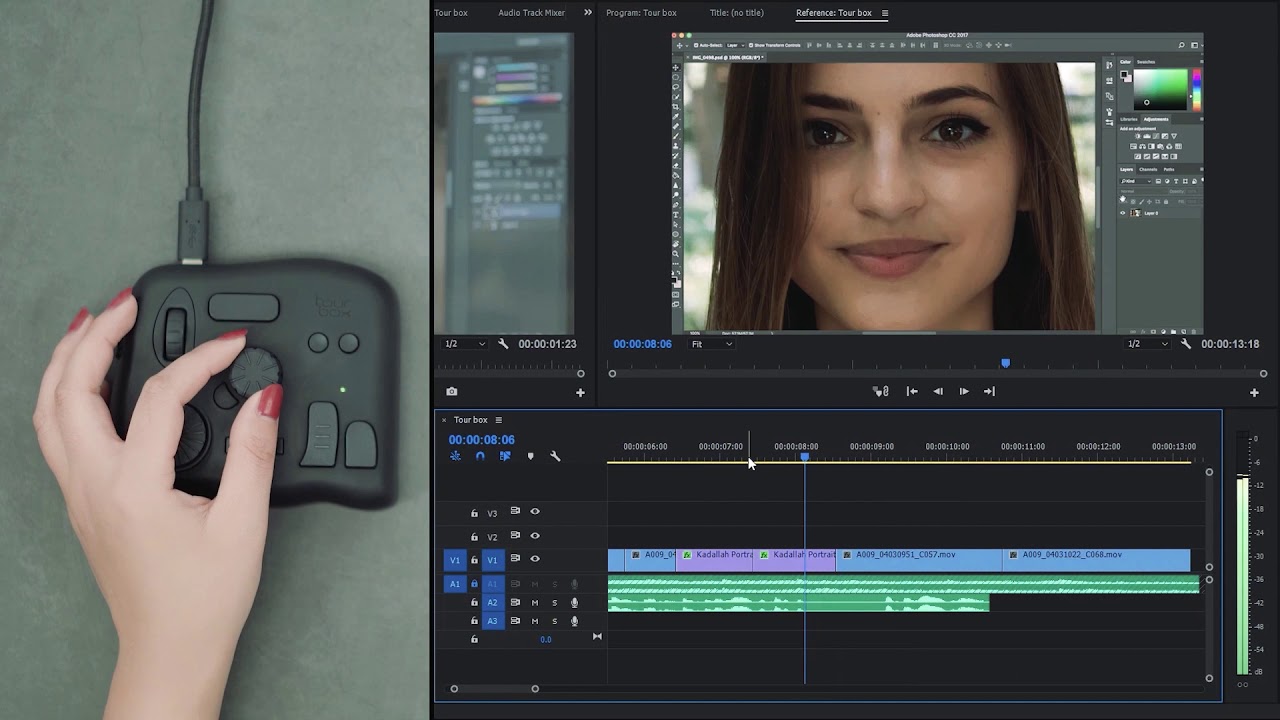Screen dimensions: 1280x720
Task: Go to In point button
Action: point(912,392)
